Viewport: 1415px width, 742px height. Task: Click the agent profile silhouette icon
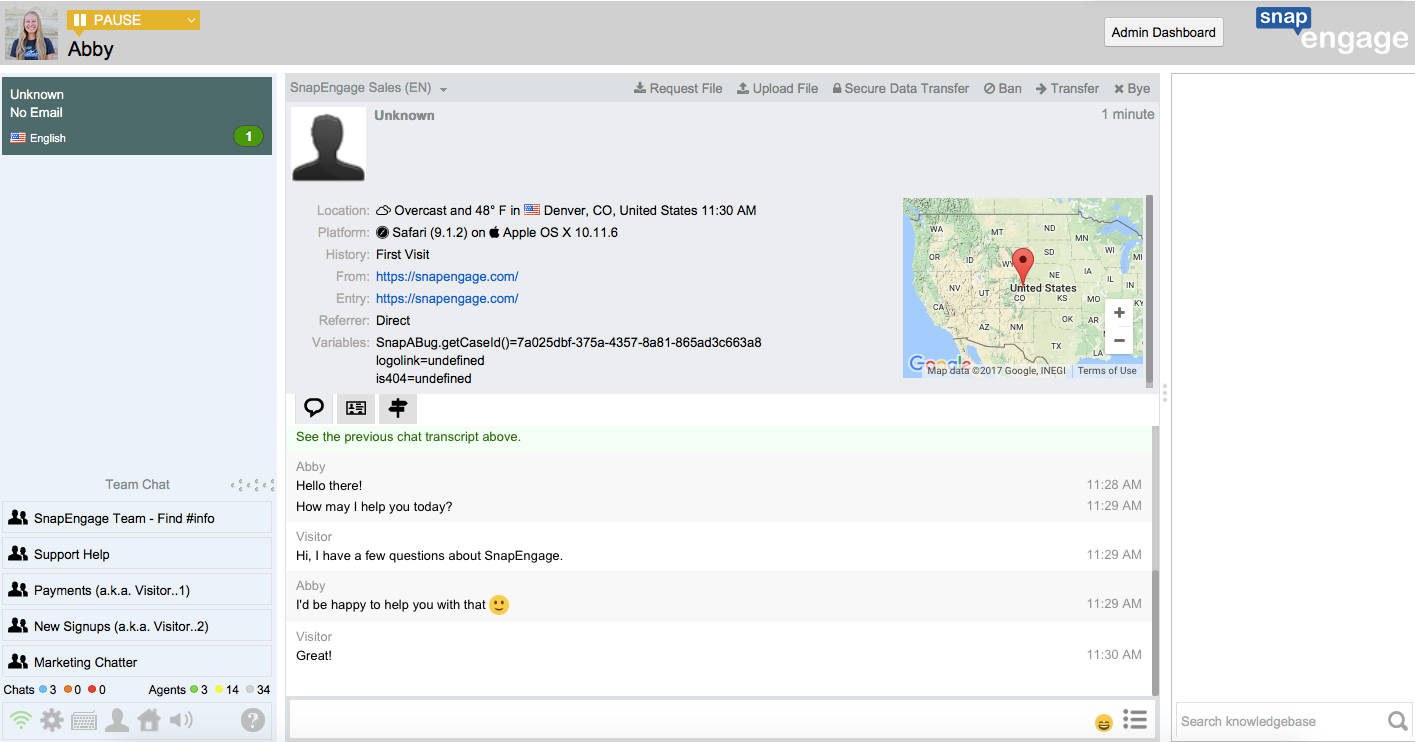tap(117, 720)
